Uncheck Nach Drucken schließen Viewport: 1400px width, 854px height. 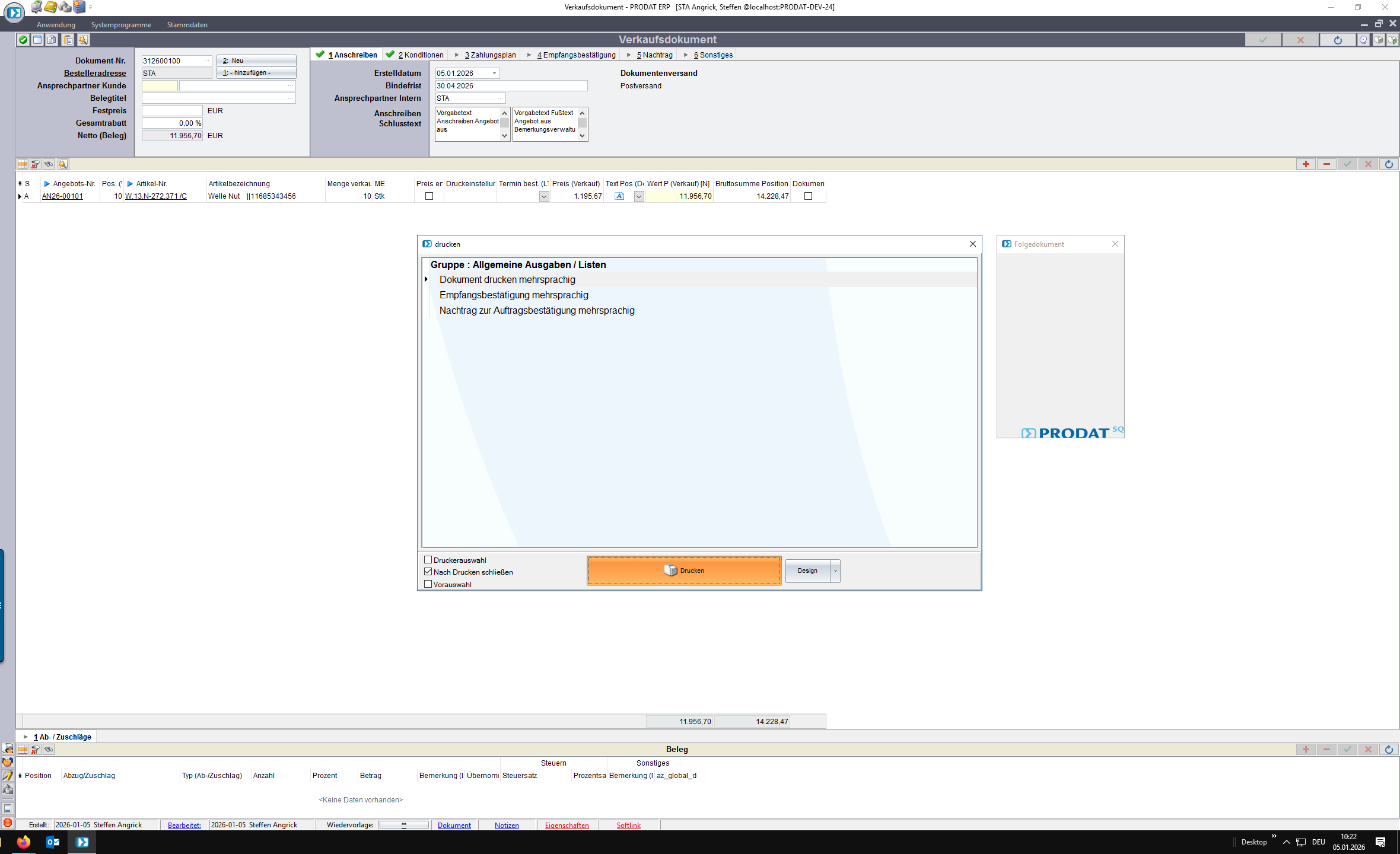tap(428, 572)
